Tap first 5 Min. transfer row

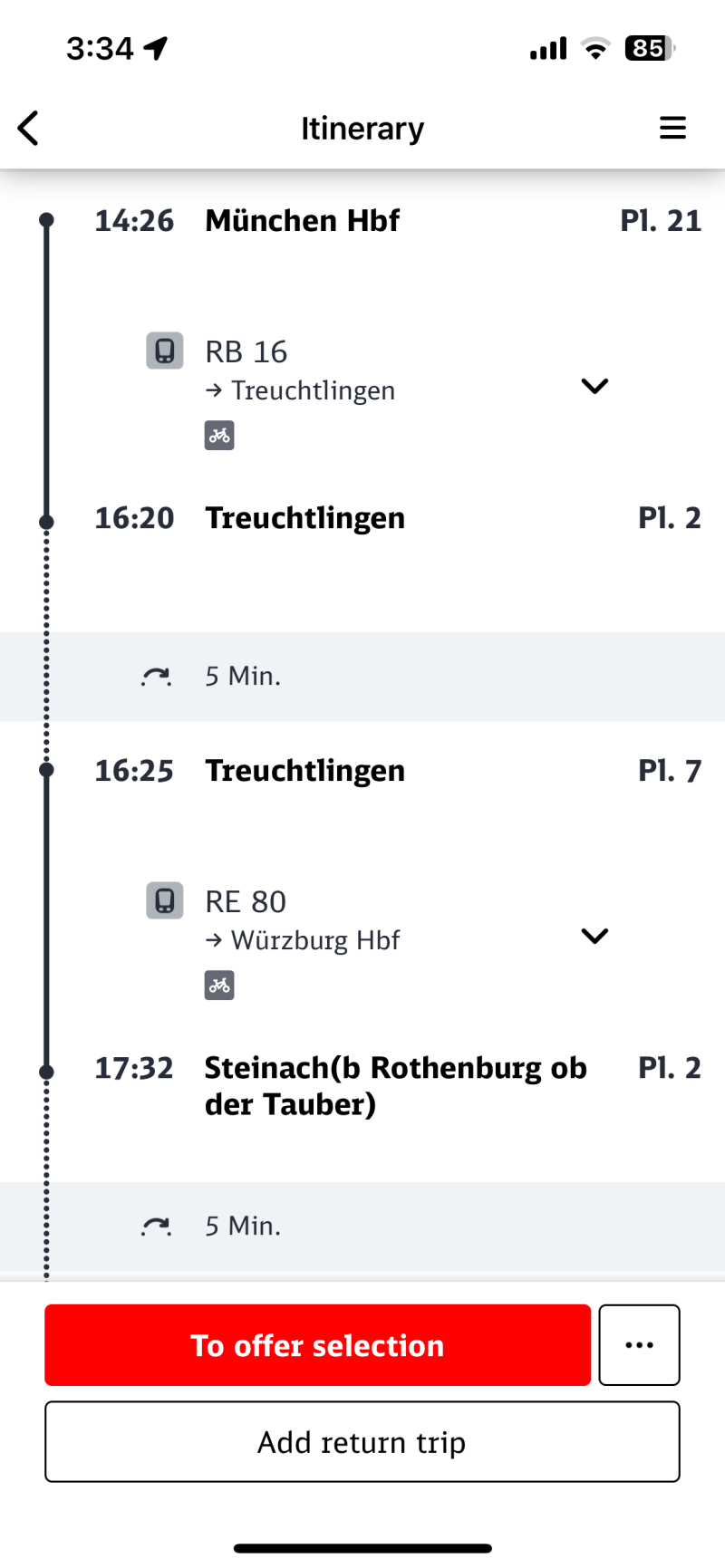tap(362, 677)
